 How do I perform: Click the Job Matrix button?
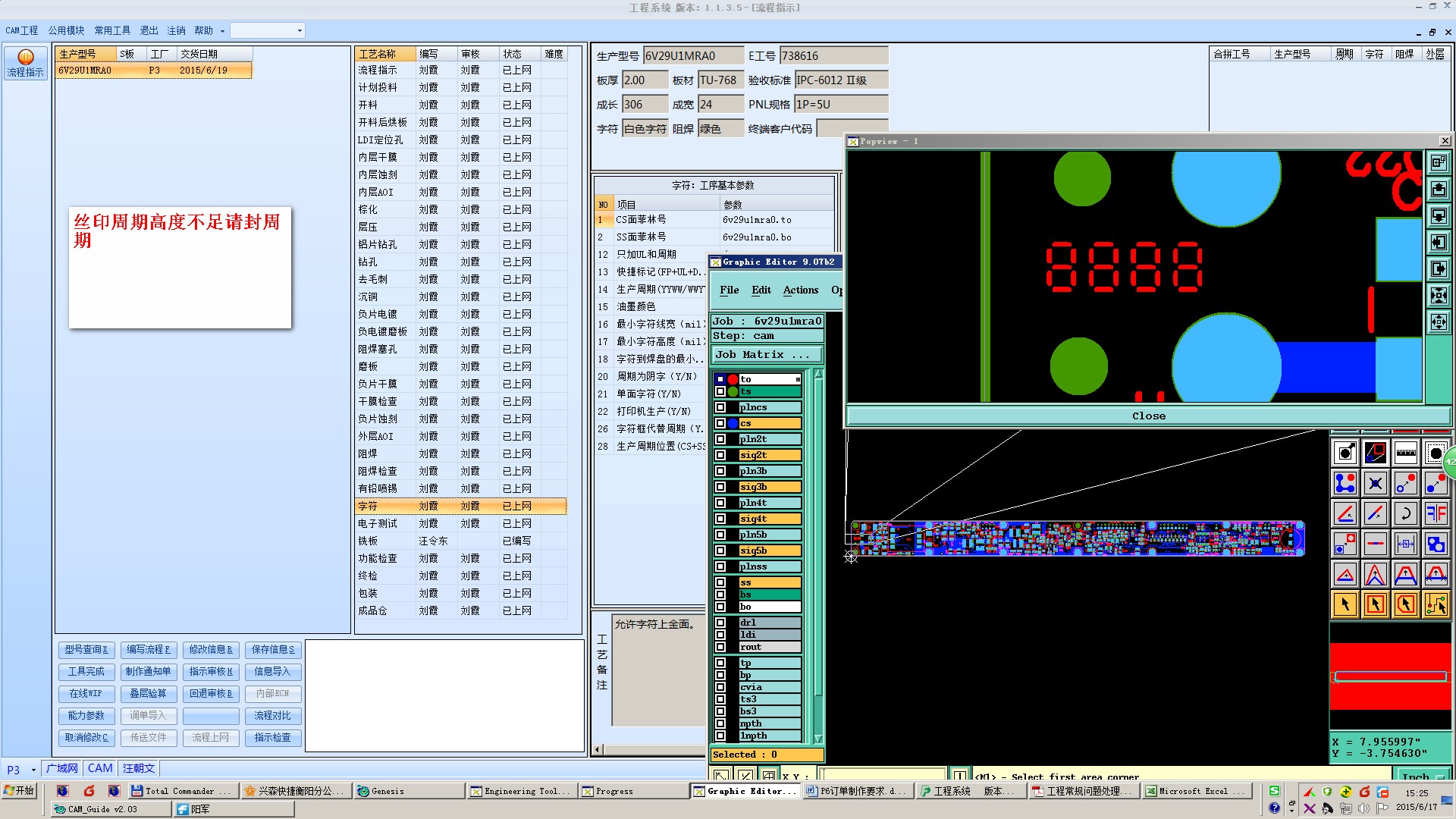click(767, 354)
